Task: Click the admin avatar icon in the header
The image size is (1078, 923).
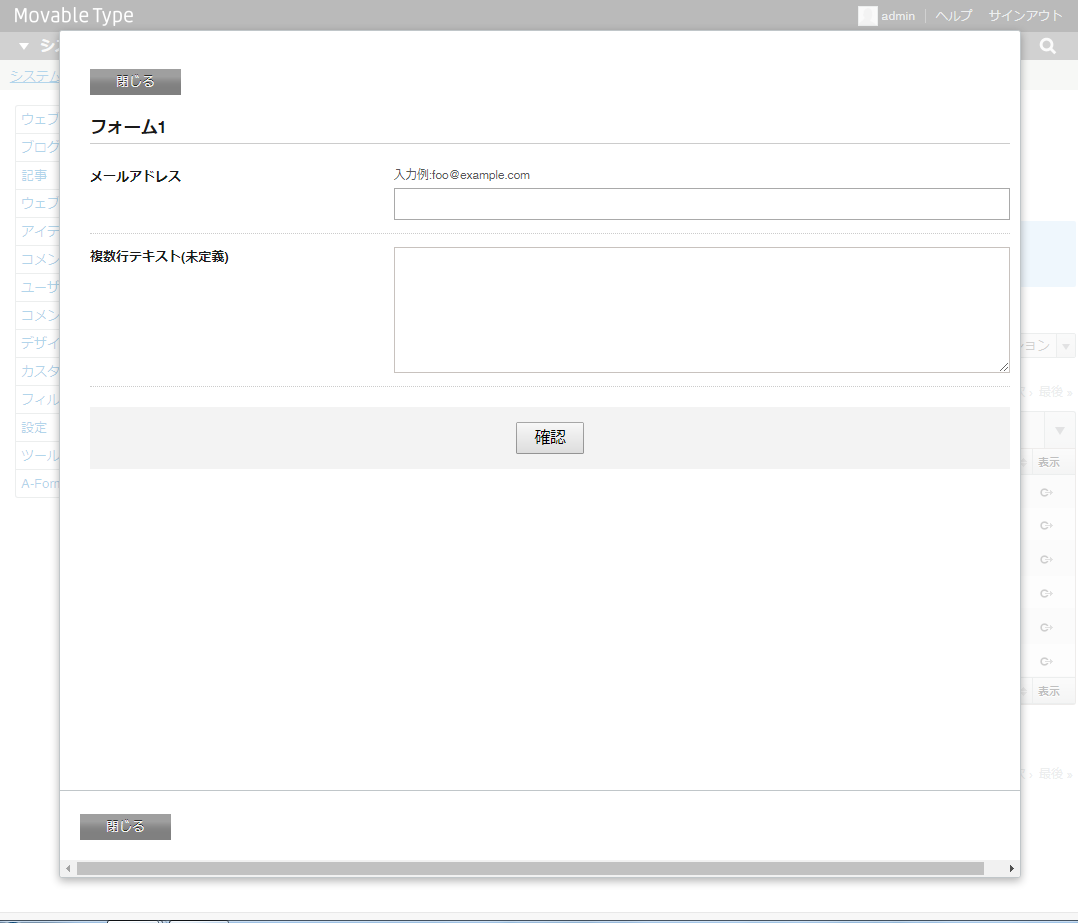Action: coord(867,16)
